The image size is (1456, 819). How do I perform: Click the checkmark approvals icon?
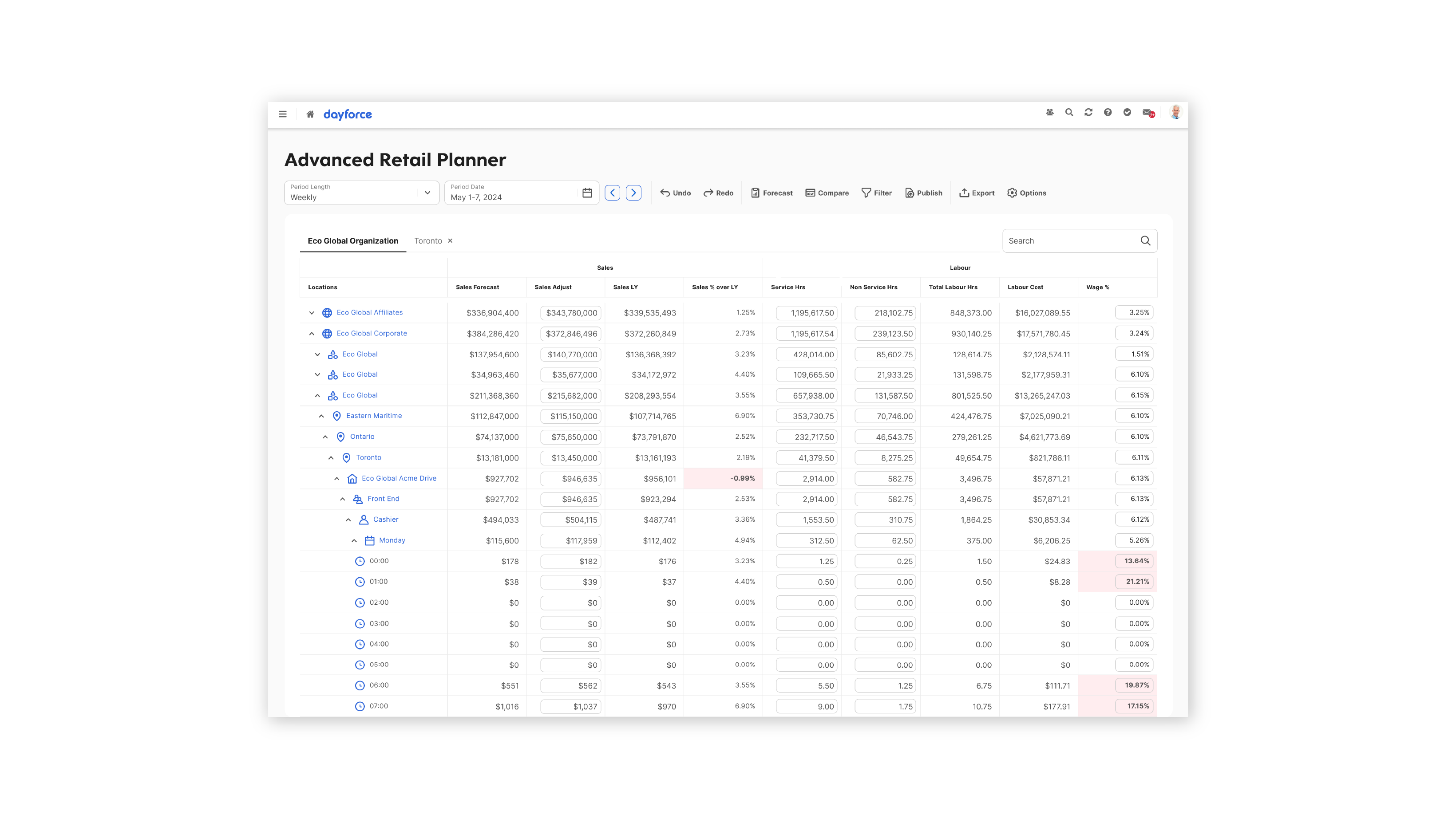coord(1127,112)
